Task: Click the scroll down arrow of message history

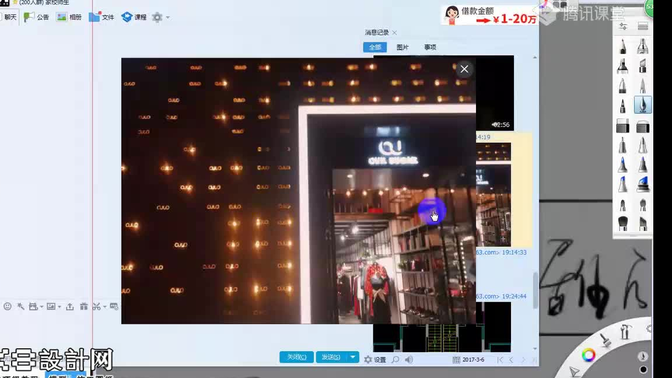Action: point(534,348)
